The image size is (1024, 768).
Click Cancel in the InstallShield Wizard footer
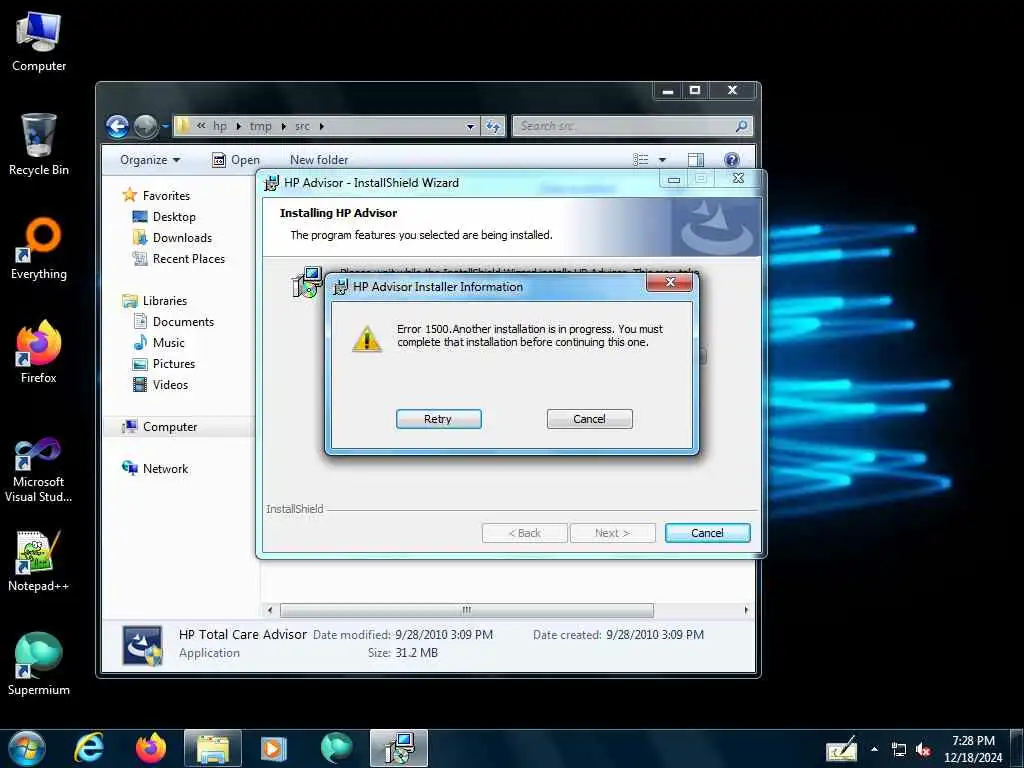click(707, 533)
